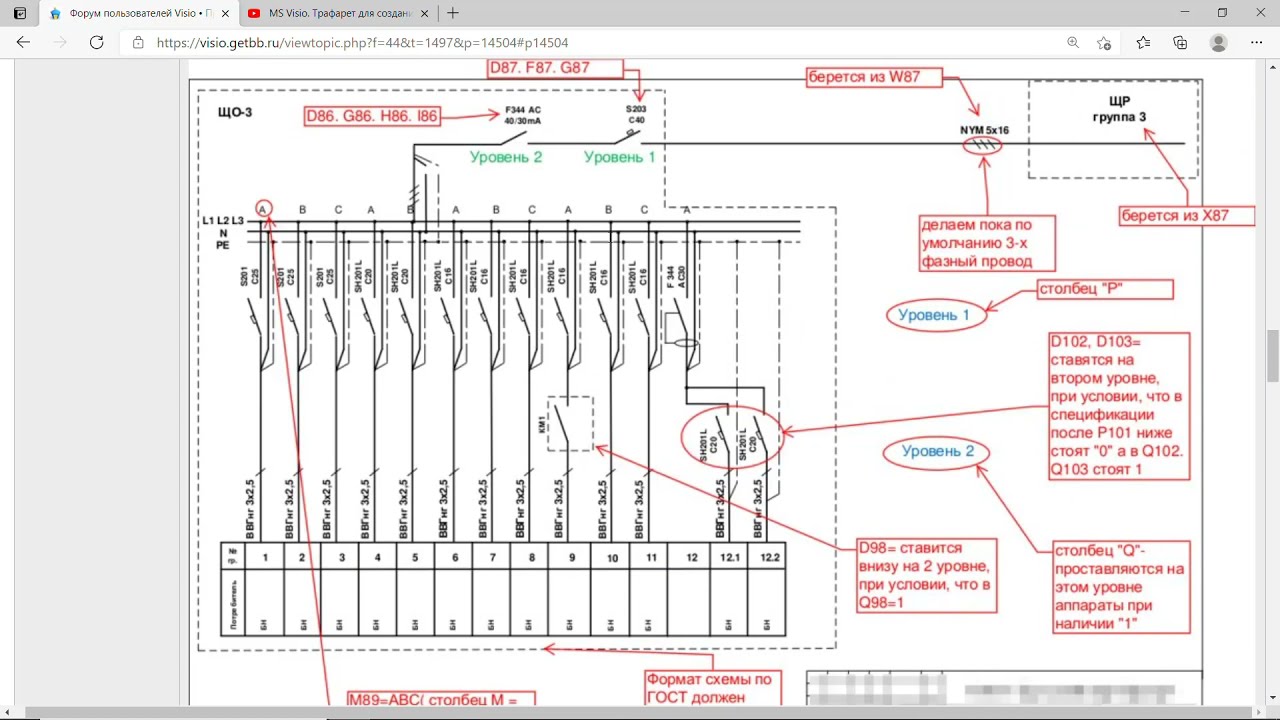Add this page to favorites
Image resolution: width=1280 pixels, height=720 pixels.
point(1104,43)
